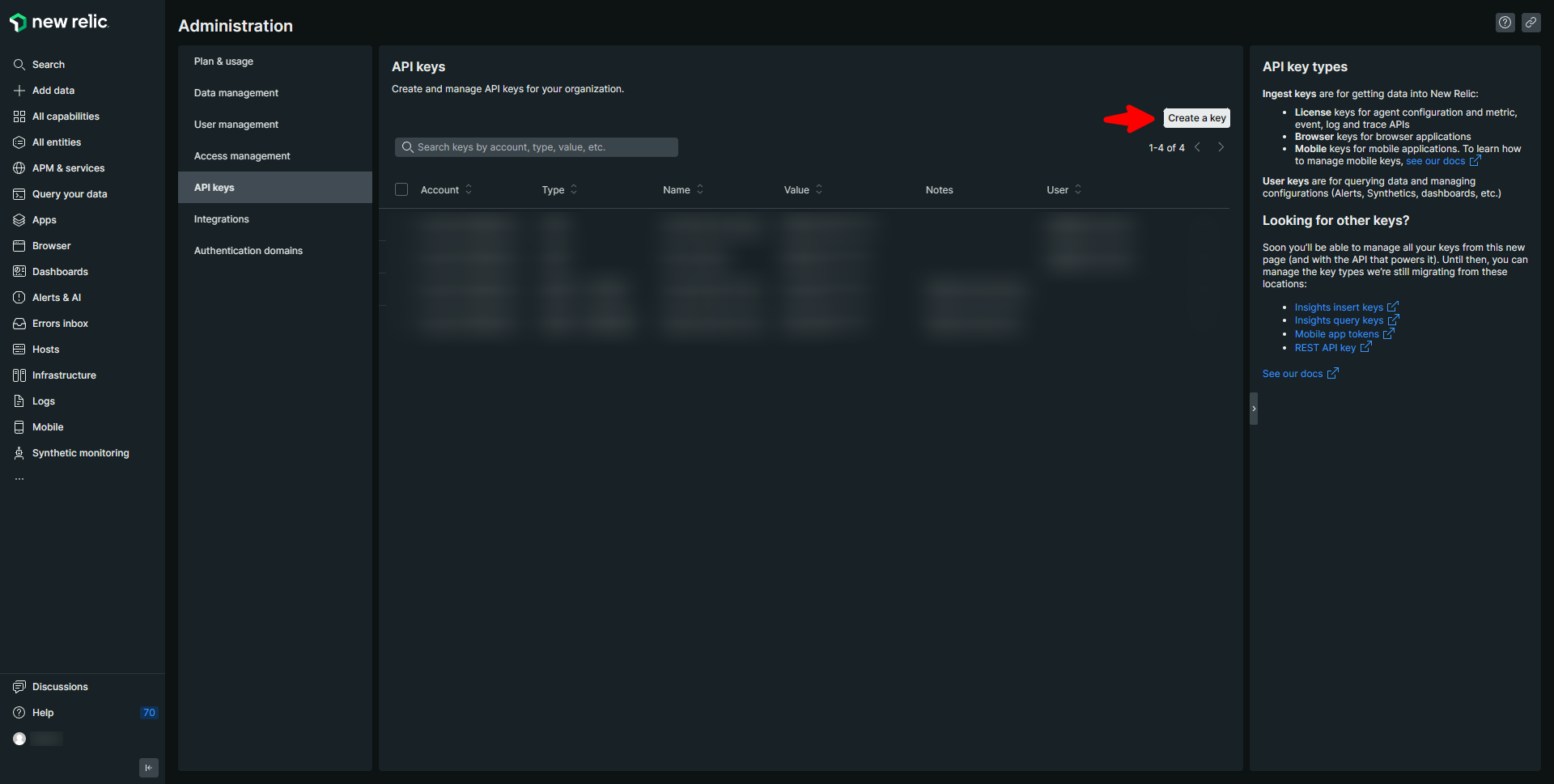Go to next page of keys

click(x=1221, y=147)
